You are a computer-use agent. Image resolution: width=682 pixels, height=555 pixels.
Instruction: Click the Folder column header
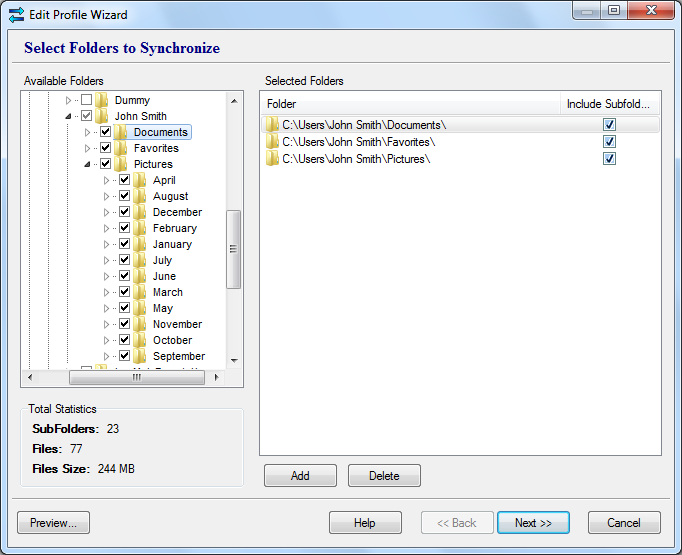410,104
